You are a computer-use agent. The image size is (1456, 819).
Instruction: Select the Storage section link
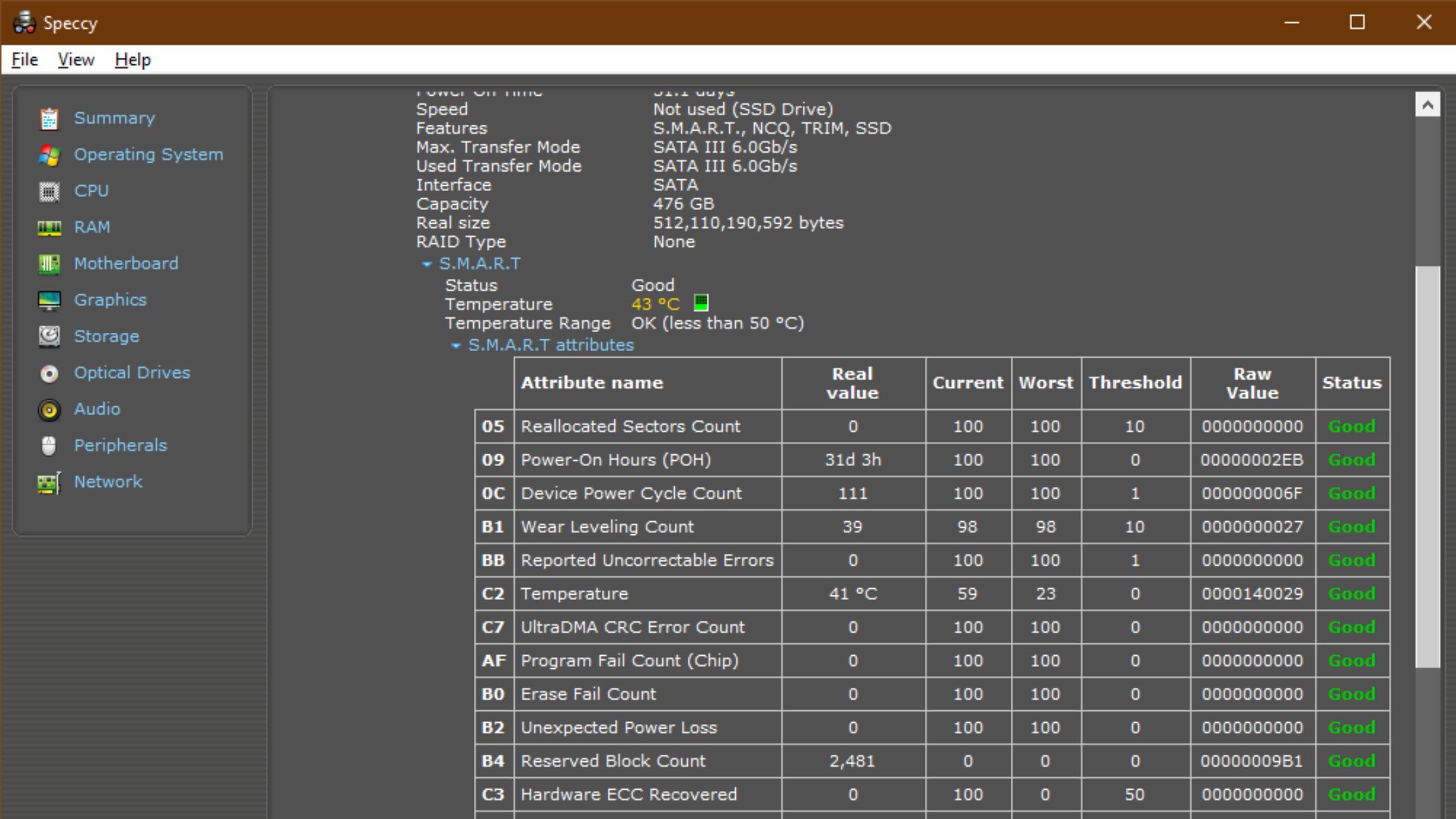[x=107, y=337]
